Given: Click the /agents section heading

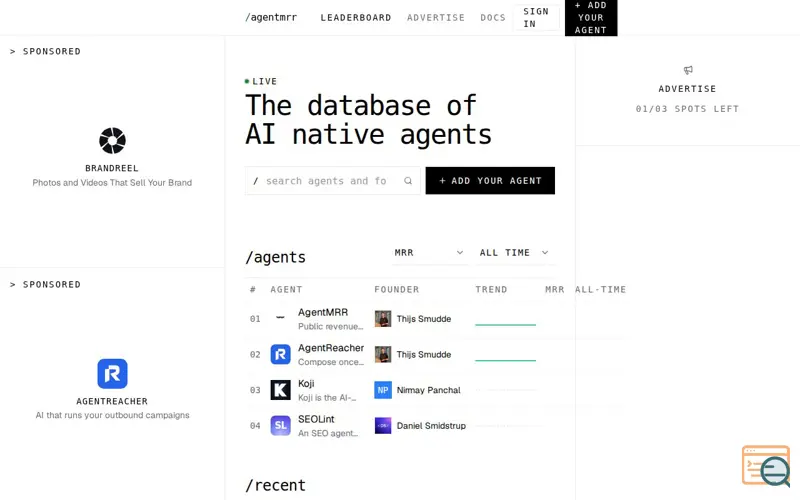Looking at the screenshot, I should [x=276, y=257].
